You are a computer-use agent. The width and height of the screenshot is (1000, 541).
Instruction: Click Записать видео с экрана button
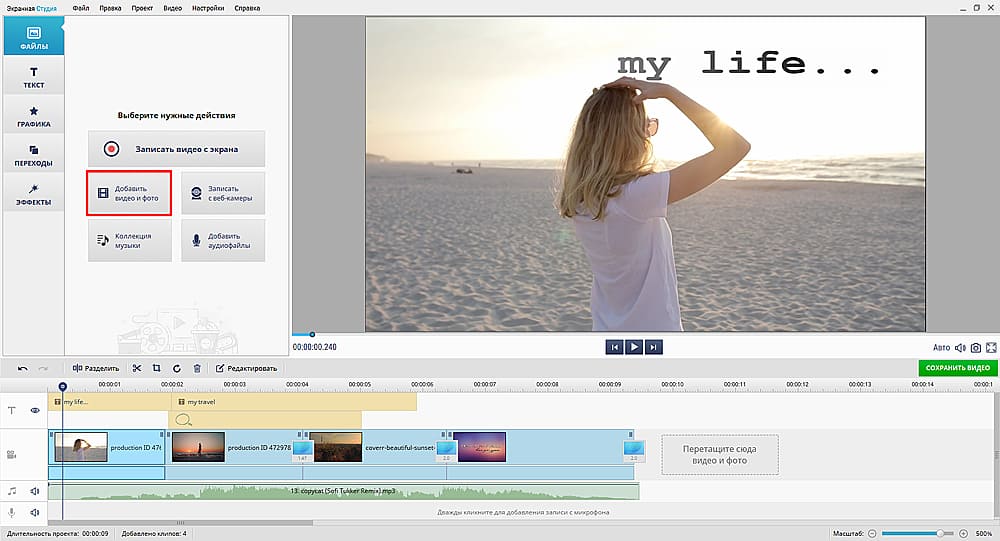point(177,149)
